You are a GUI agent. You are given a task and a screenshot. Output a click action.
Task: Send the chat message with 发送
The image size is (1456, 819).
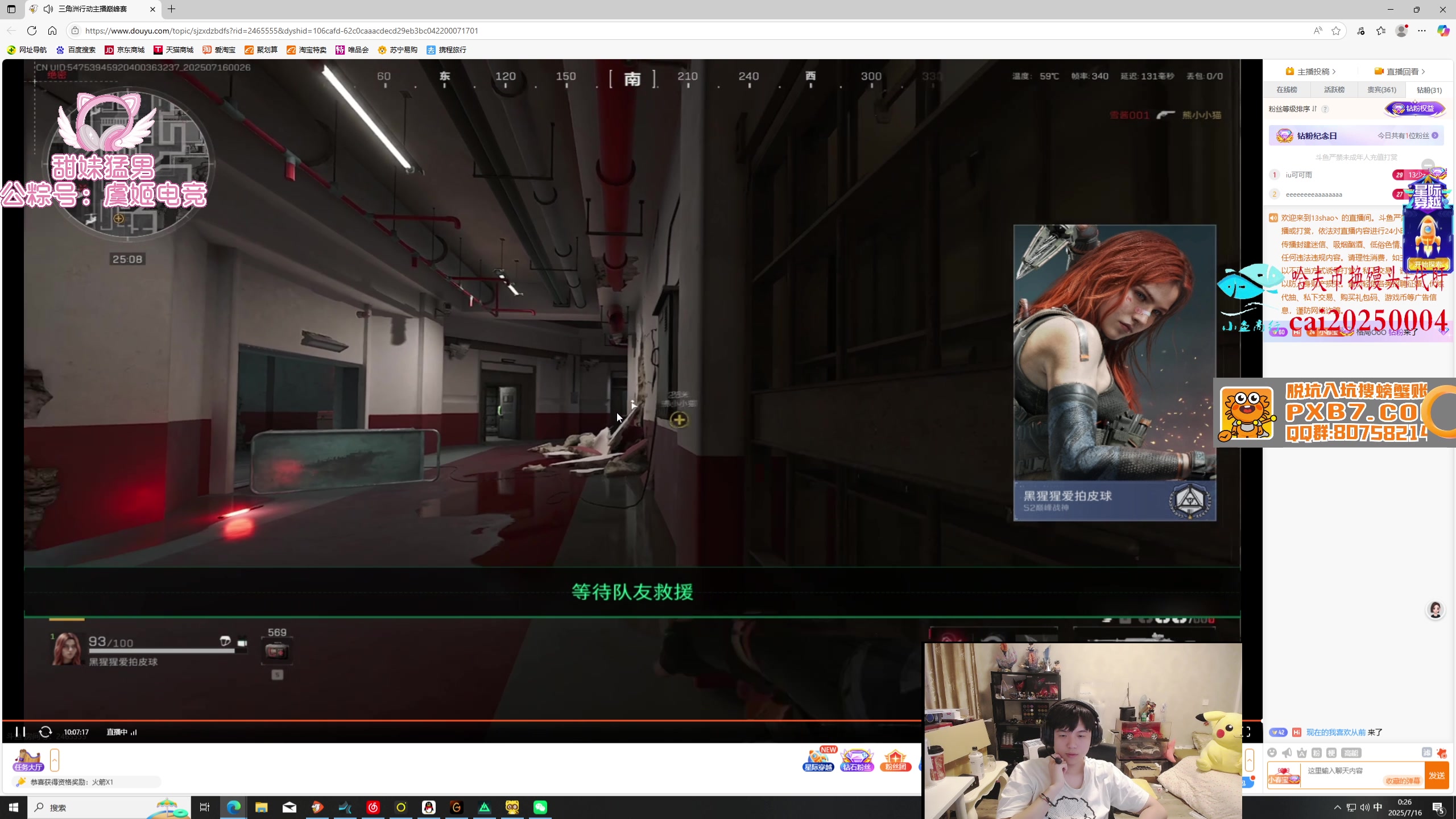pyautogui.click(x=1437, y=775)
